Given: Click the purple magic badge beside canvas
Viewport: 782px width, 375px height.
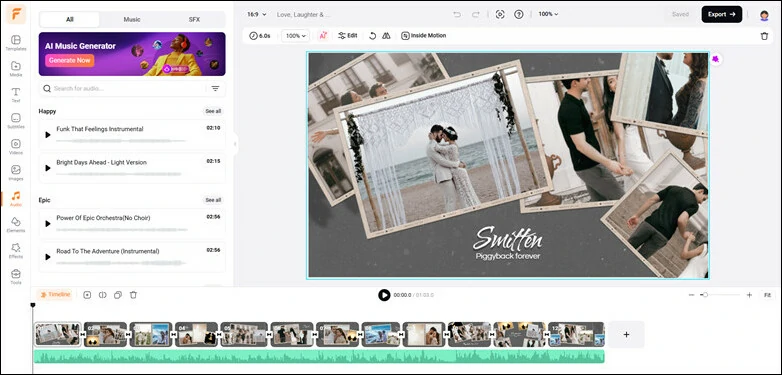Looking at the screenshot, I should (x=715, y=59).
